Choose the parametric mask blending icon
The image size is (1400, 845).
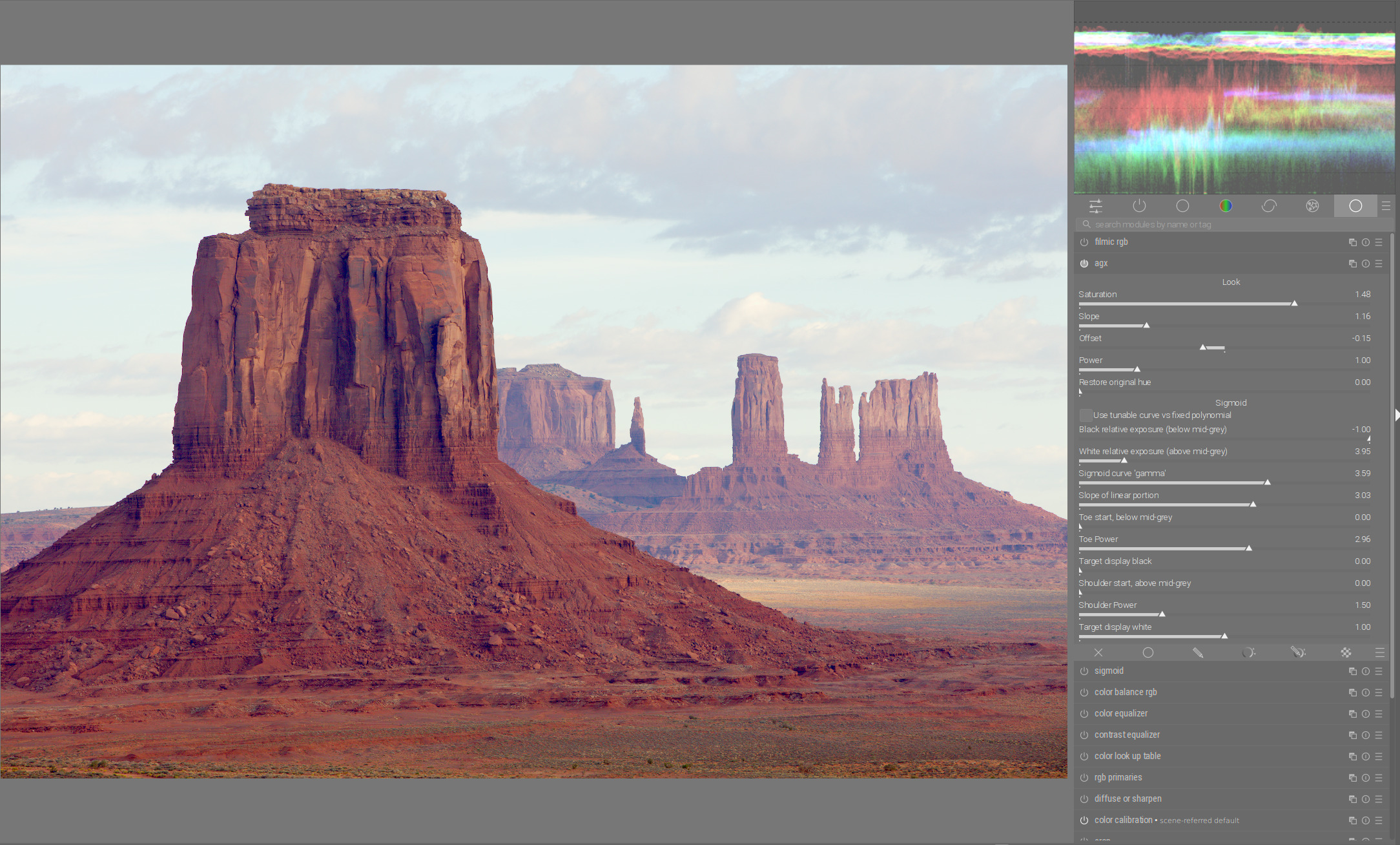pyautogui.click(x=1248, y=652)
